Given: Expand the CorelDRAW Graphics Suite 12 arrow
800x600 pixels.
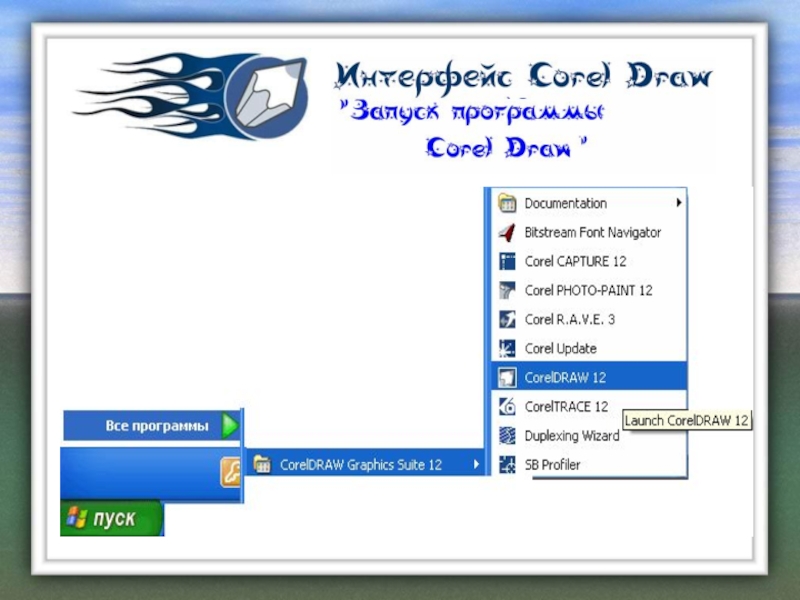Looking at the screenshot, I should click(x=476, y=464).
